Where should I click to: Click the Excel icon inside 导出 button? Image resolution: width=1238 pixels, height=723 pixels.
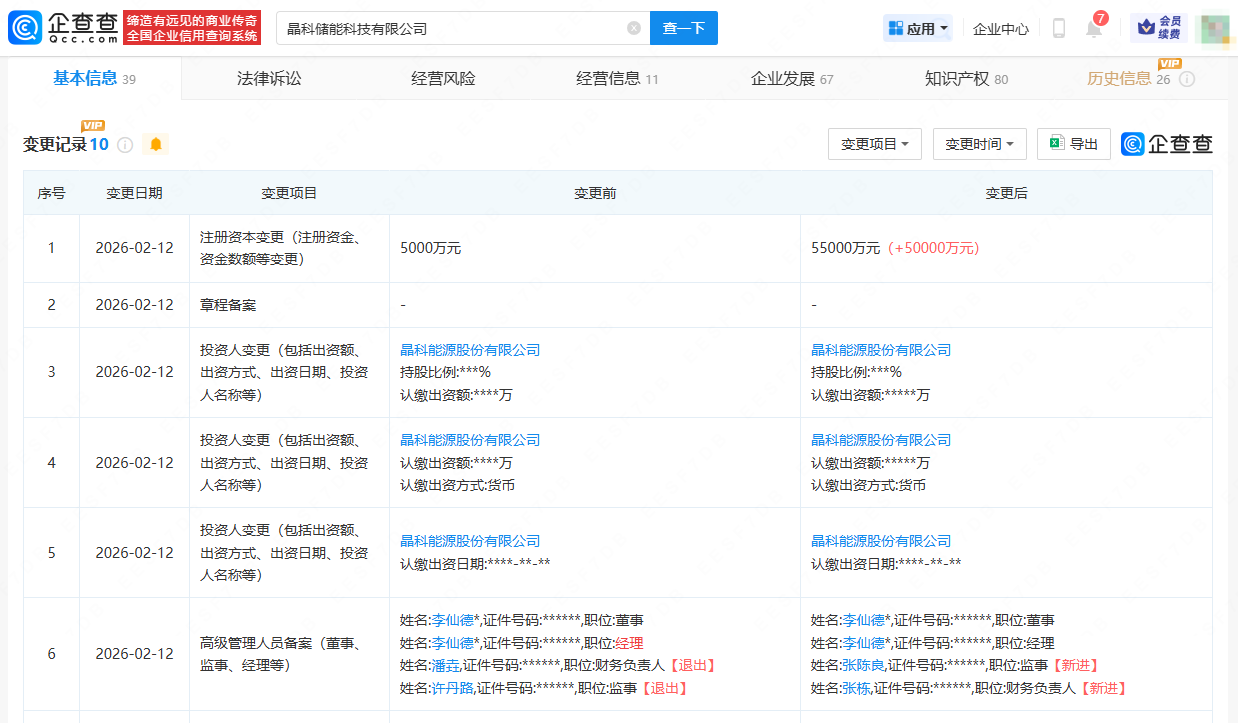[x=1055, y=143]
